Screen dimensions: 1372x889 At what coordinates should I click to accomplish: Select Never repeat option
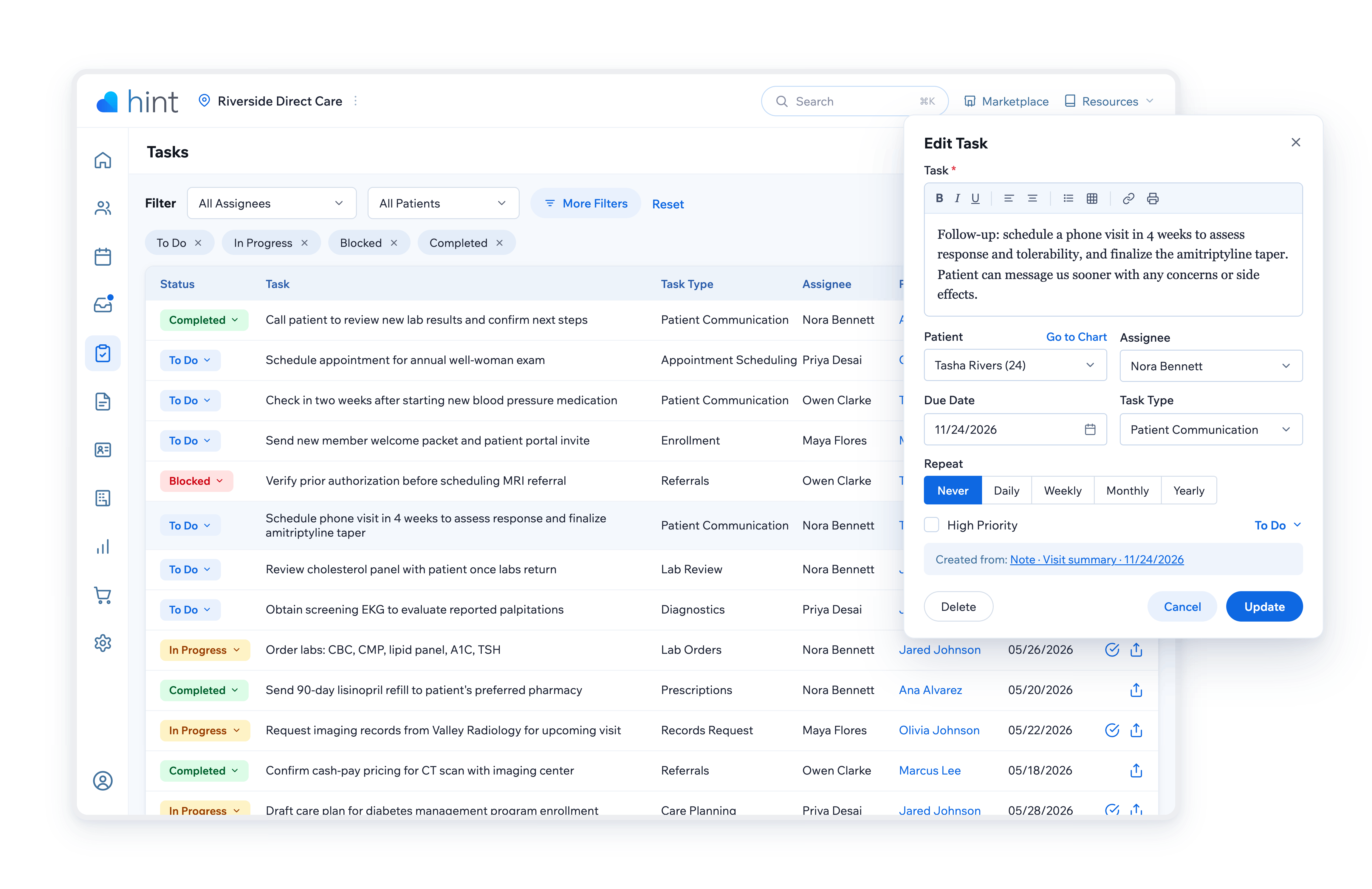(x=952, y=491)
